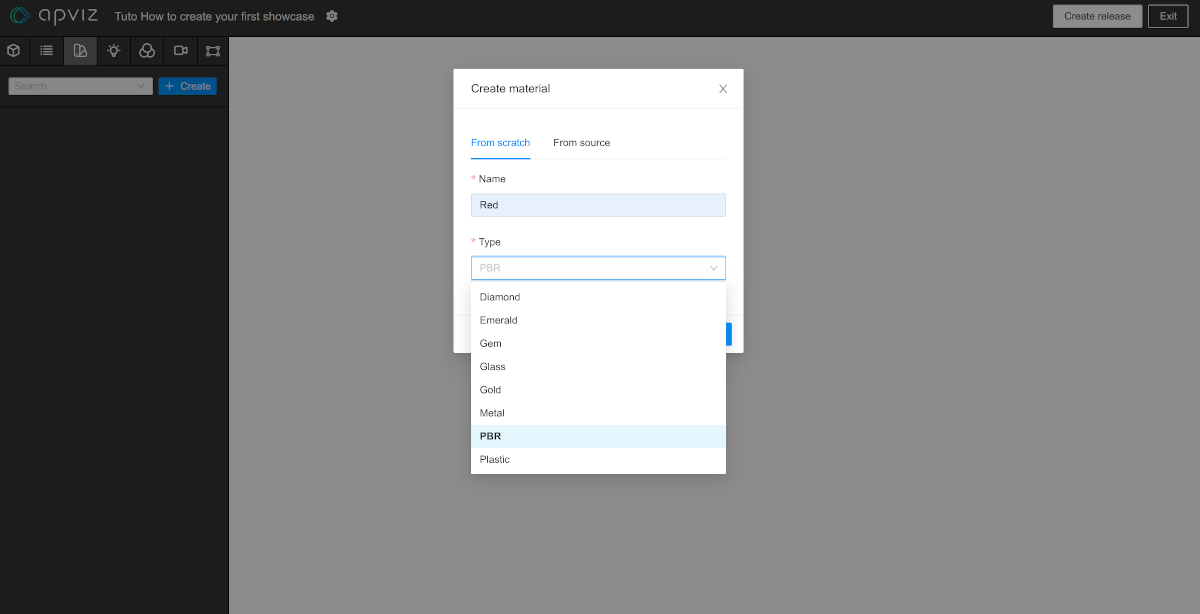This screenshot has height=614, width=1200.
Task: Open the overlapping circles panel
Action: tap(147, 51)
